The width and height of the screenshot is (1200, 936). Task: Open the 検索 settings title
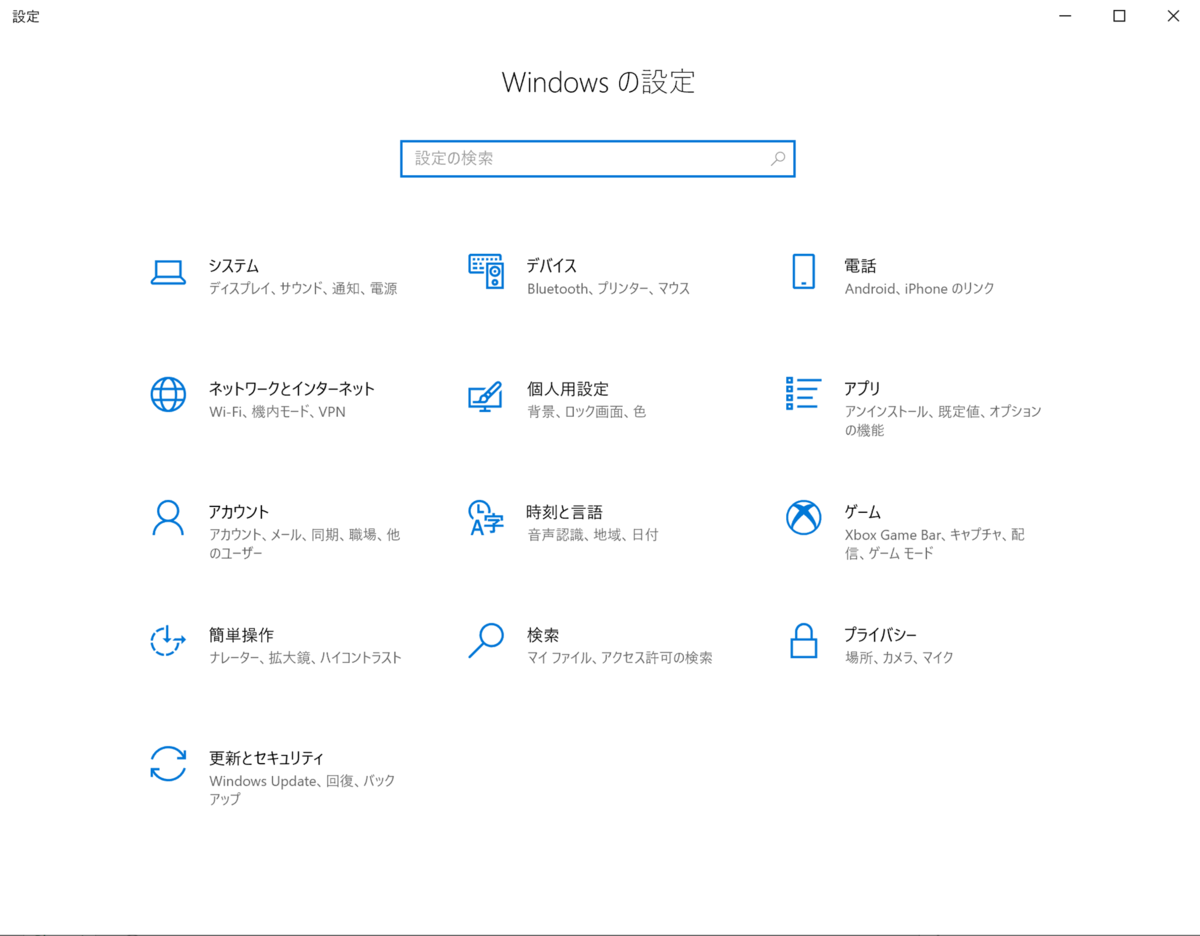543,635
